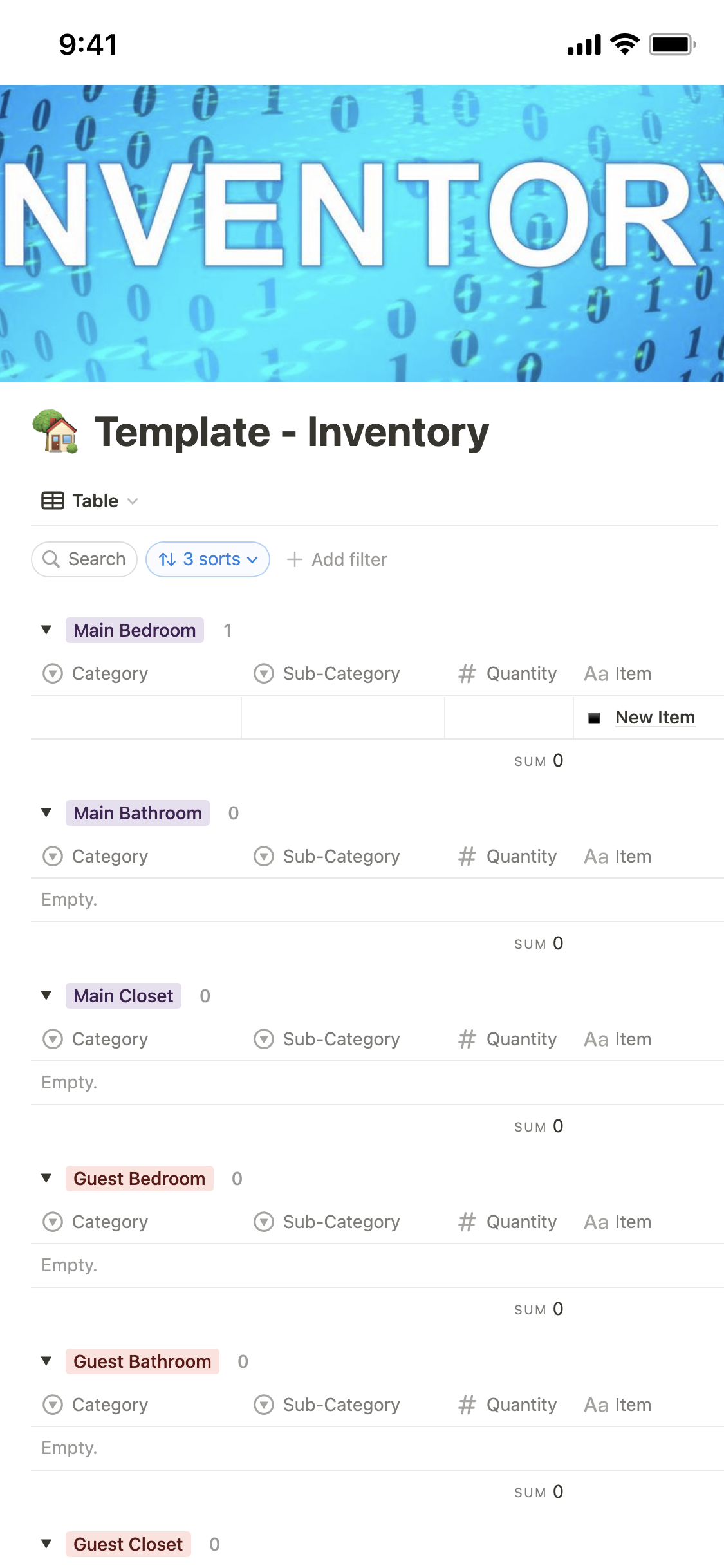
Task: Open the table view icon next to Table
Action: [52, 500]
